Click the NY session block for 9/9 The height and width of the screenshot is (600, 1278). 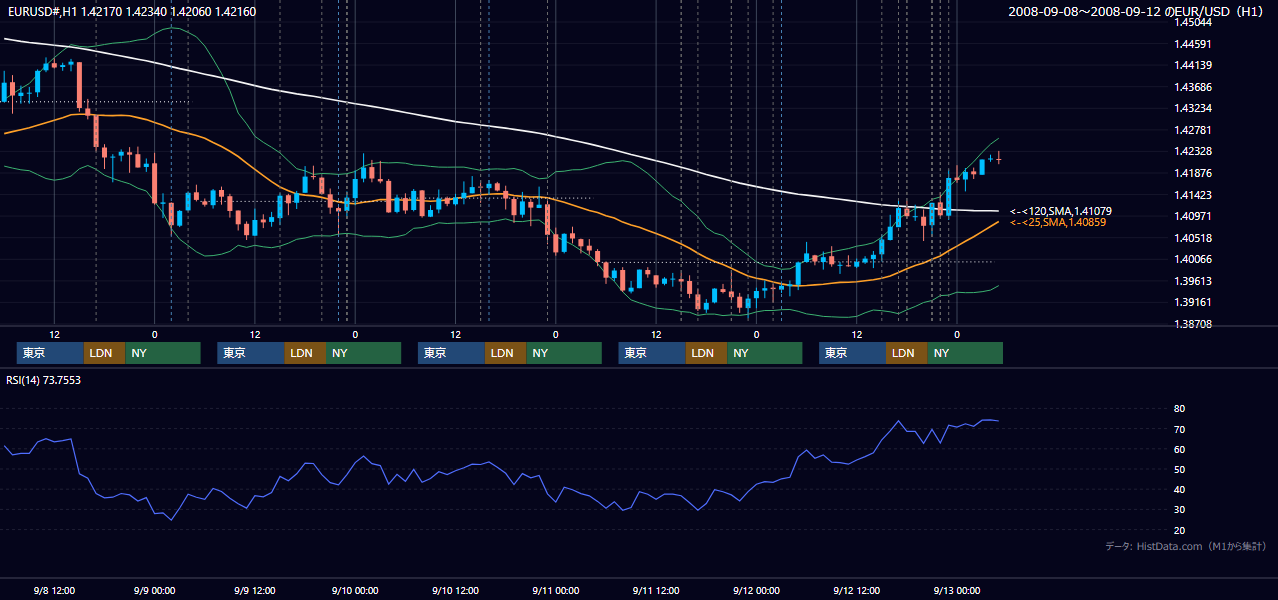click(x=363, y=353)
